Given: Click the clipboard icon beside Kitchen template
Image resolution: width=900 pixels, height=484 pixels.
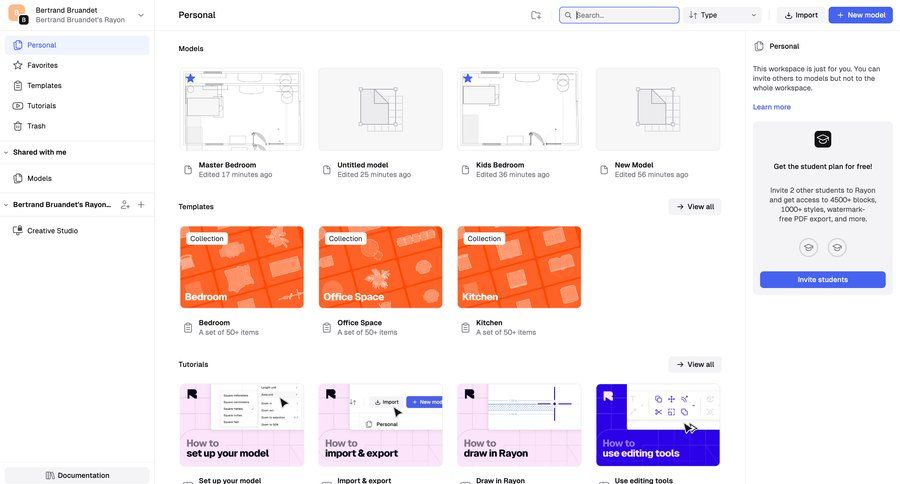Looking at the screenshot, I should 465,328.
